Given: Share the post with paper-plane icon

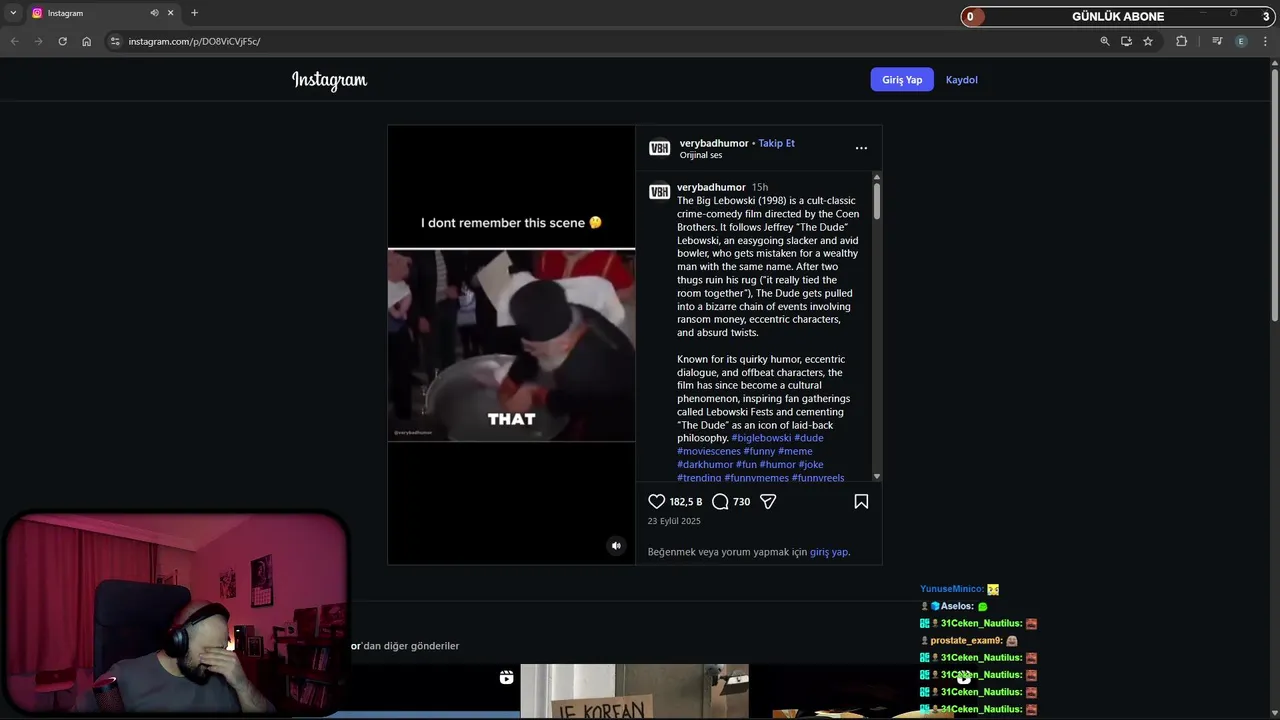Looking at the screenshot, I should pos(768,502).
